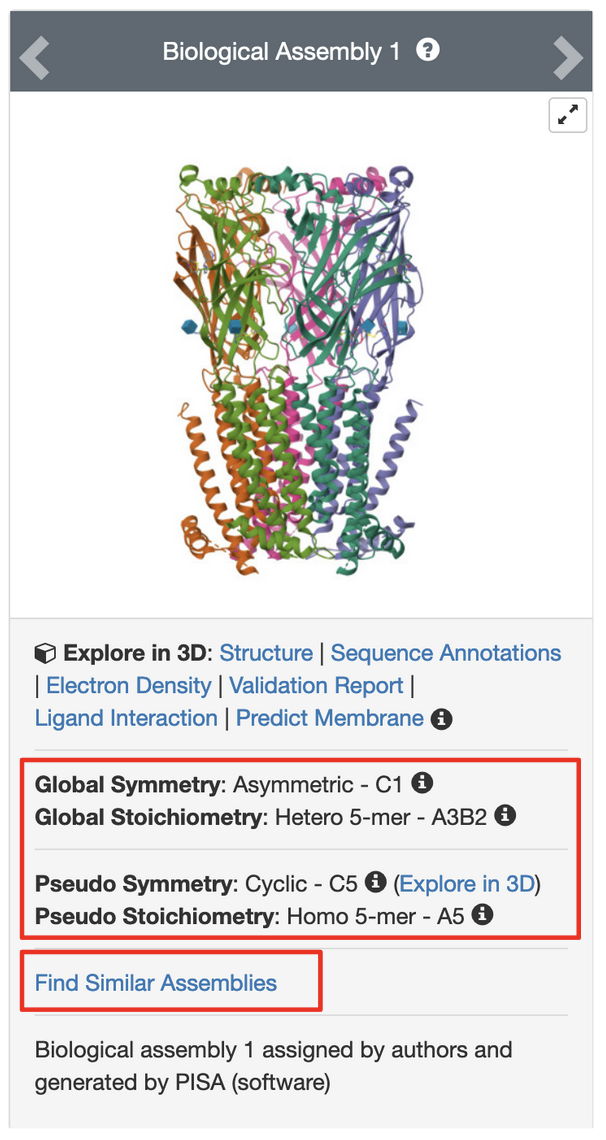Open Ligand Interaction view
This screenshot has width=606, height=1140.
point(126,718)
